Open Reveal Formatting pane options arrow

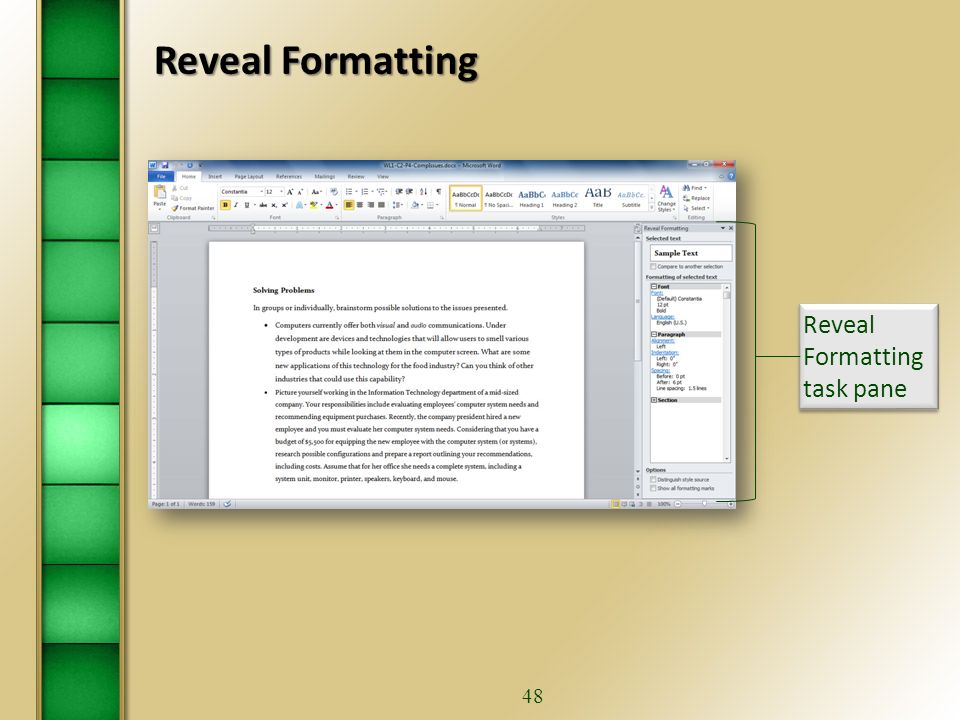pyautogui.click(x=722, y=228)
